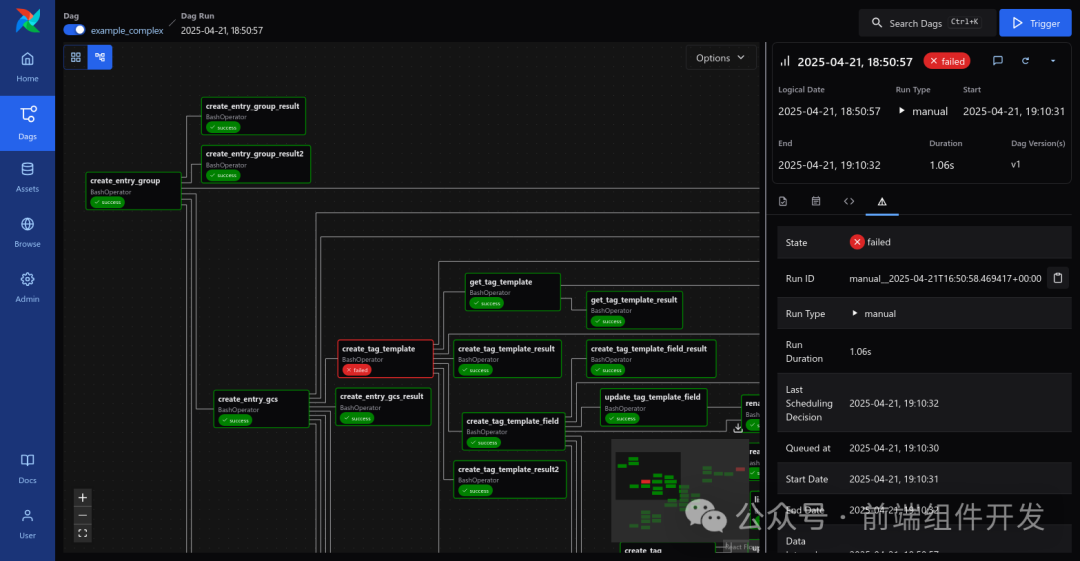Click the State failed row value
The image size is (1080, 561).
click(x=870, y=242)
